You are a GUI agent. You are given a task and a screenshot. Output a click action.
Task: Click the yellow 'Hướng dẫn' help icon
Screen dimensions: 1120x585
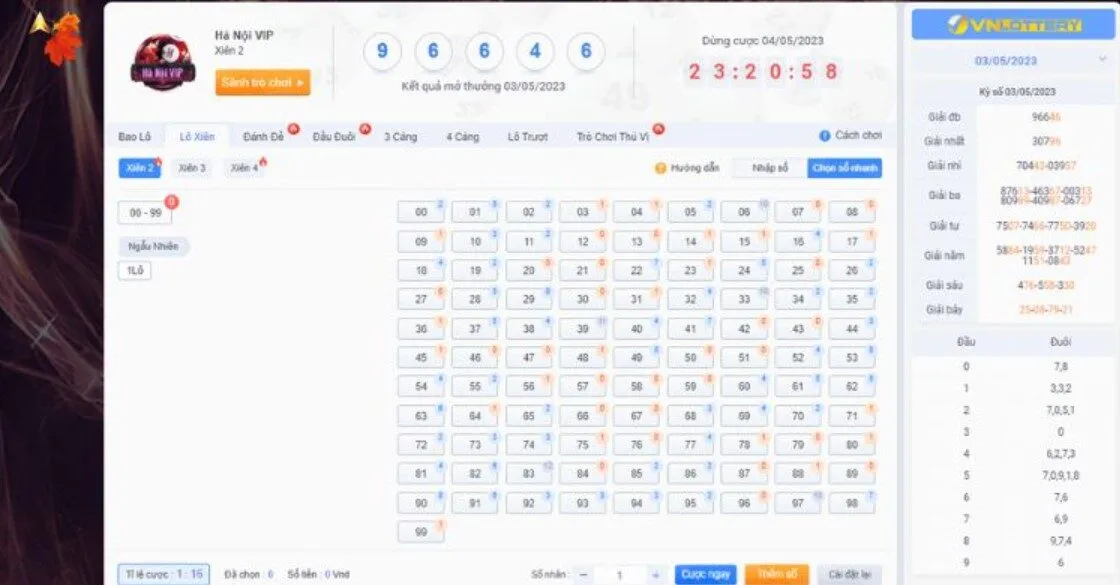pos(661,168)
